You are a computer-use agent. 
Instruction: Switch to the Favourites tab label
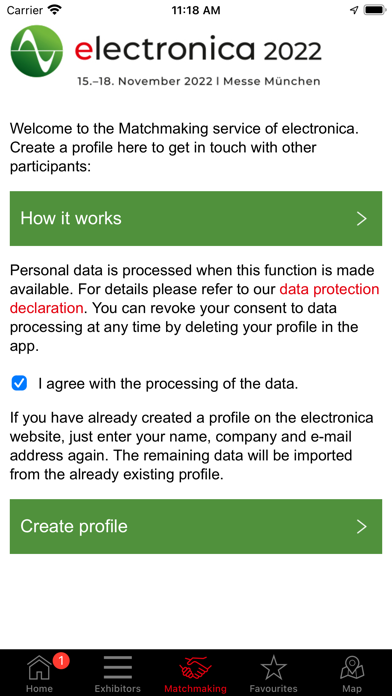[x=273, y=689]
